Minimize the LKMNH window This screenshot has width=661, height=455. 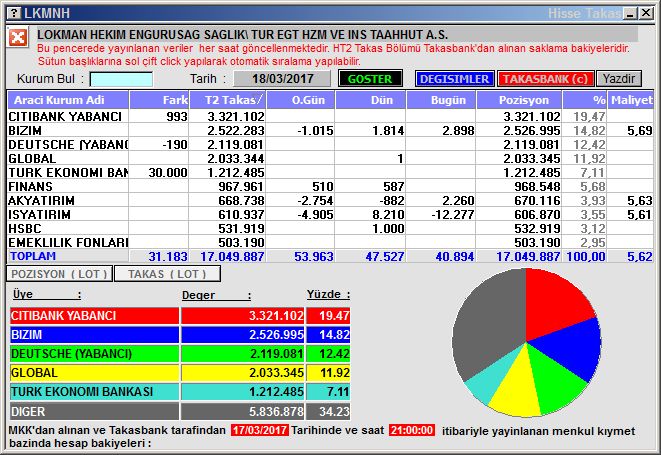[630, 13]
